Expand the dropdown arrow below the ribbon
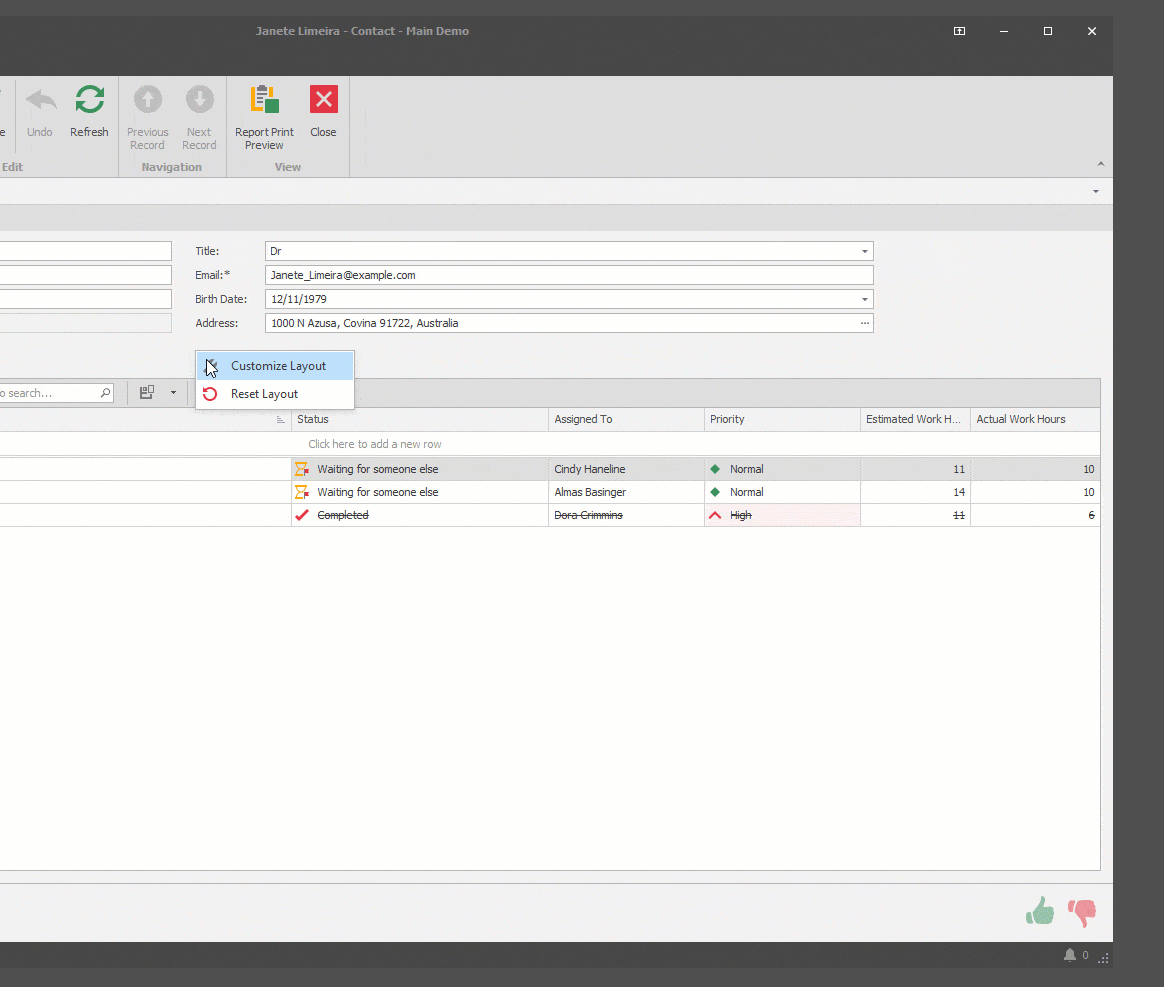1164x987 pixels. (x=1096, y=191)
